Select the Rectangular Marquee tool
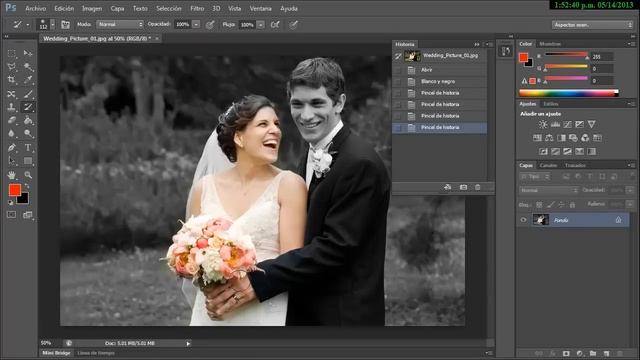The height and width of the screenshot is (360, 640). coord(11,53)
